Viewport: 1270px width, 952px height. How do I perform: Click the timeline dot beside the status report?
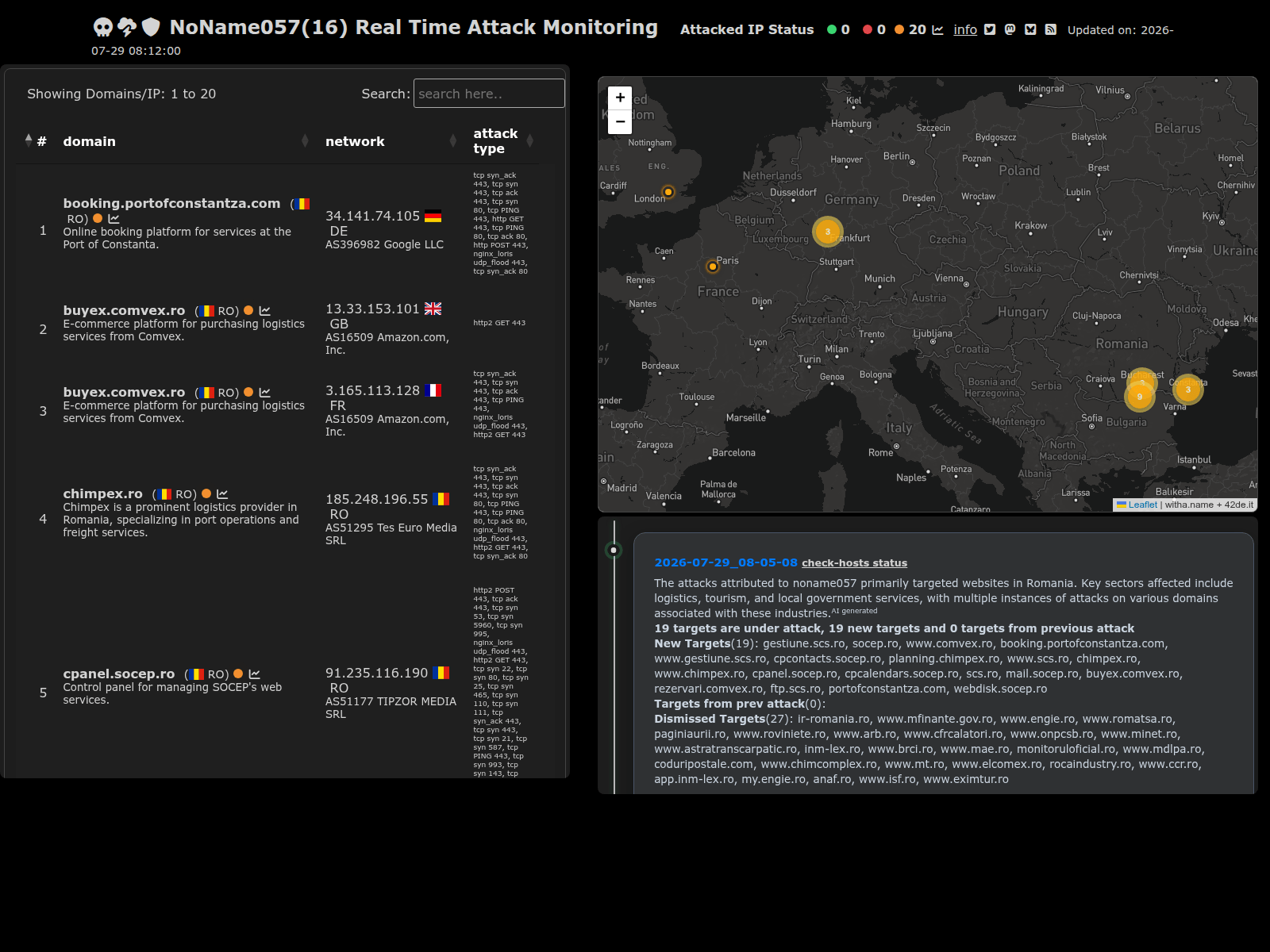tap(614, 550)
